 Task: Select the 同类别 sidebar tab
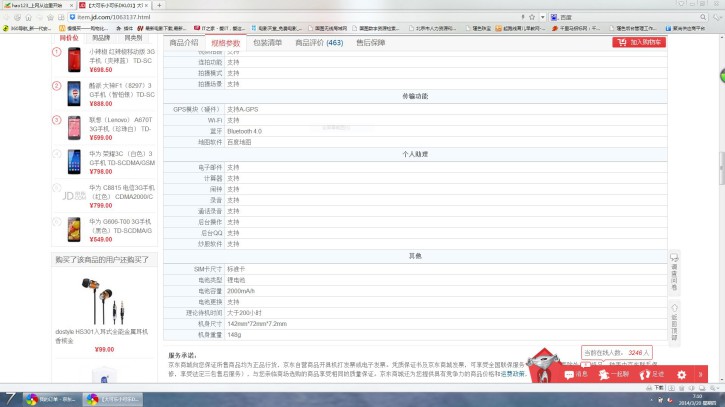[x=133, y=38]
